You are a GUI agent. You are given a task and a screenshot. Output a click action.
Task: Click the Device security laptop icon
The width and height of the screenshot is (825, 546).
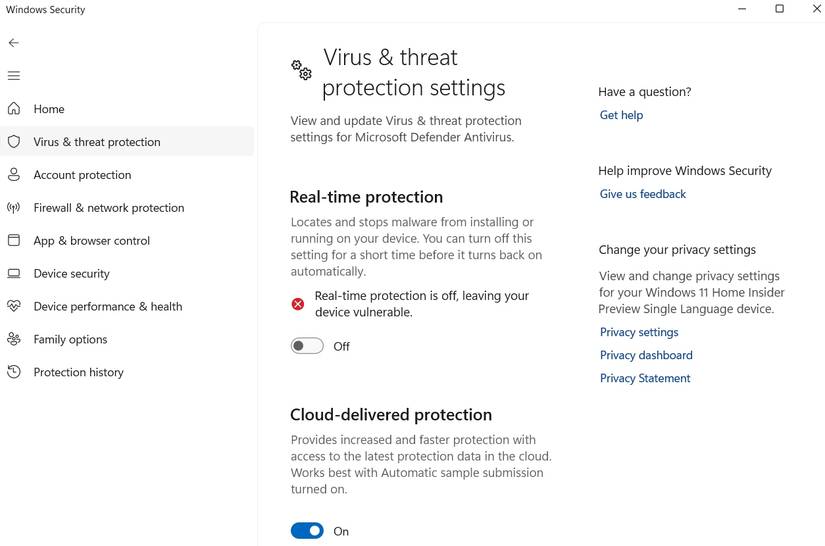tap(14, 274)
